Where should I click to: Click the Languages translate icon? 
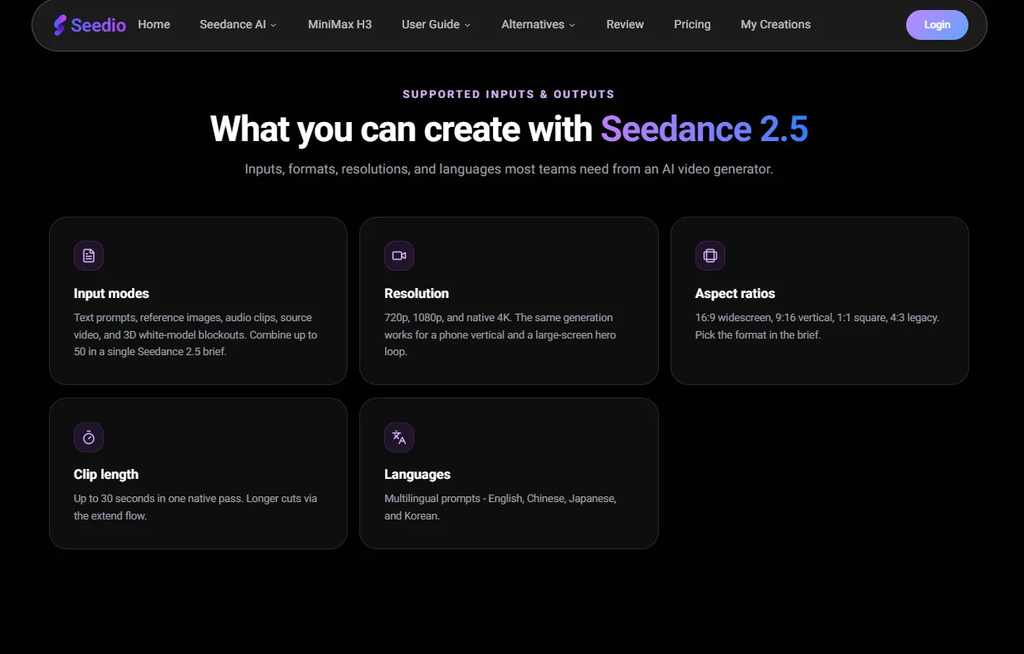[x=399, y=437]
